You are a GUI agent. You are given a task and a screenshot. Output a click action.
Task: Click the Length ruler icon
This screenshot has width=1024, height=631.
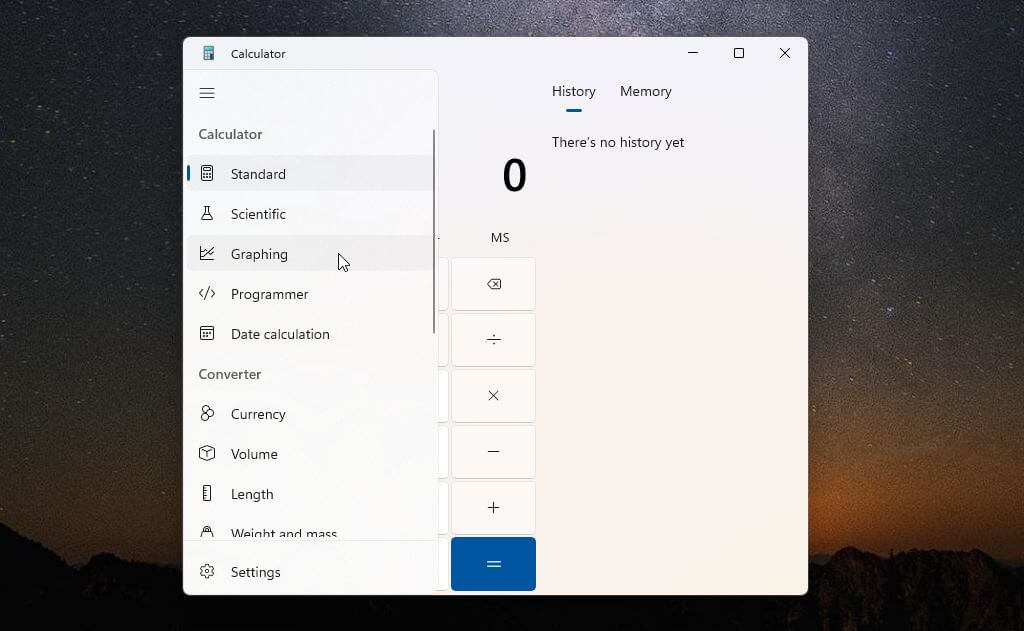coord(207,493)
